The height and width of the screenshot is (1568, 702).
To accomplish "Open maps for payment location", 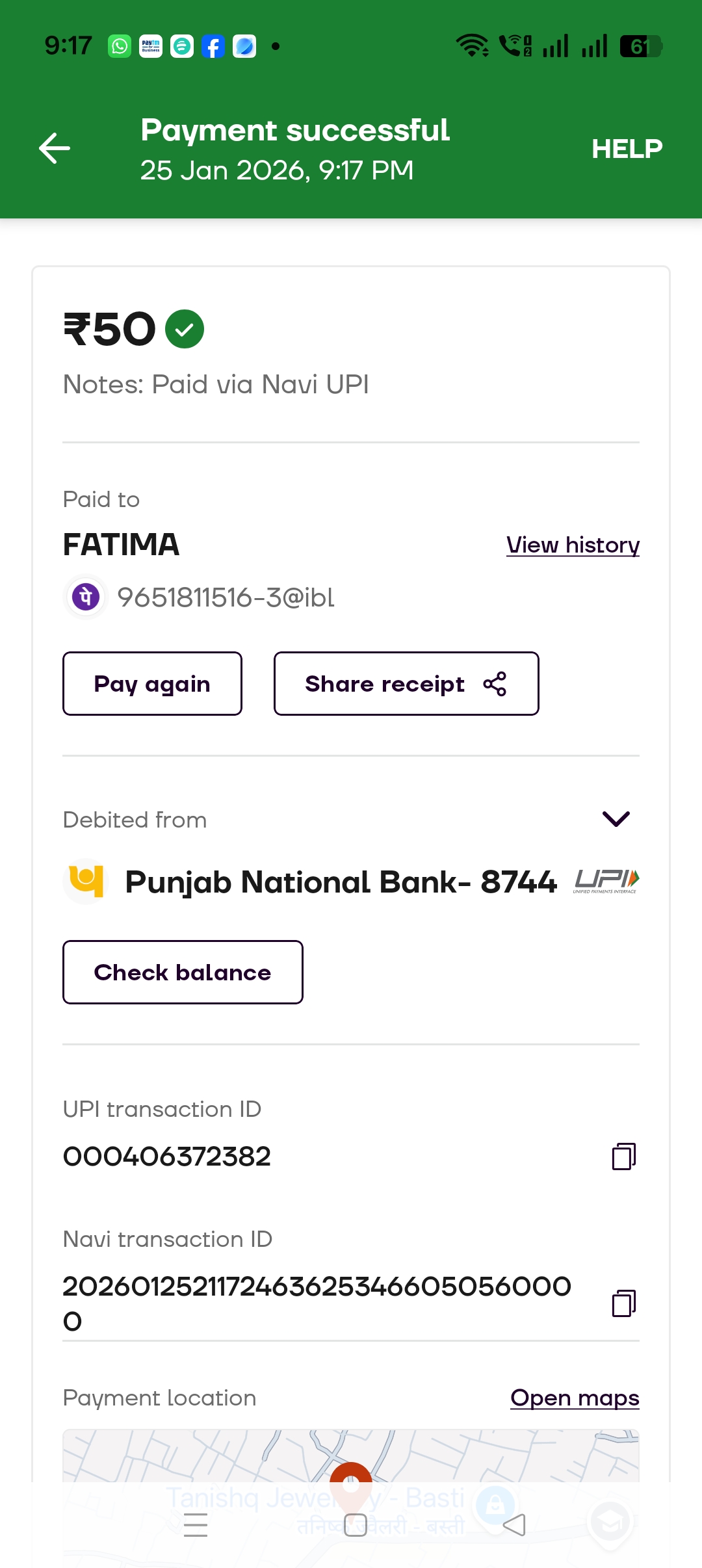I will [x=575, y=1398].
